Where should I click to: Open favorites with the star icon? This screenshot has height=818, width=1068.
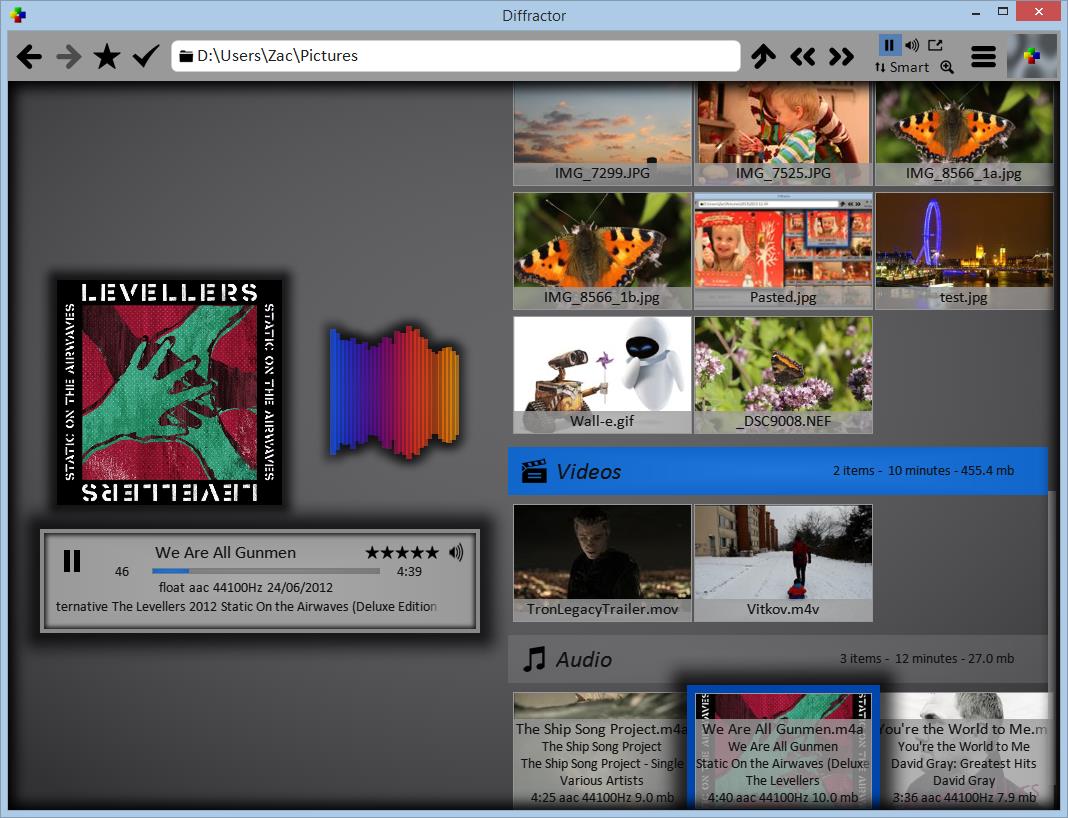[x=107, y=56]
